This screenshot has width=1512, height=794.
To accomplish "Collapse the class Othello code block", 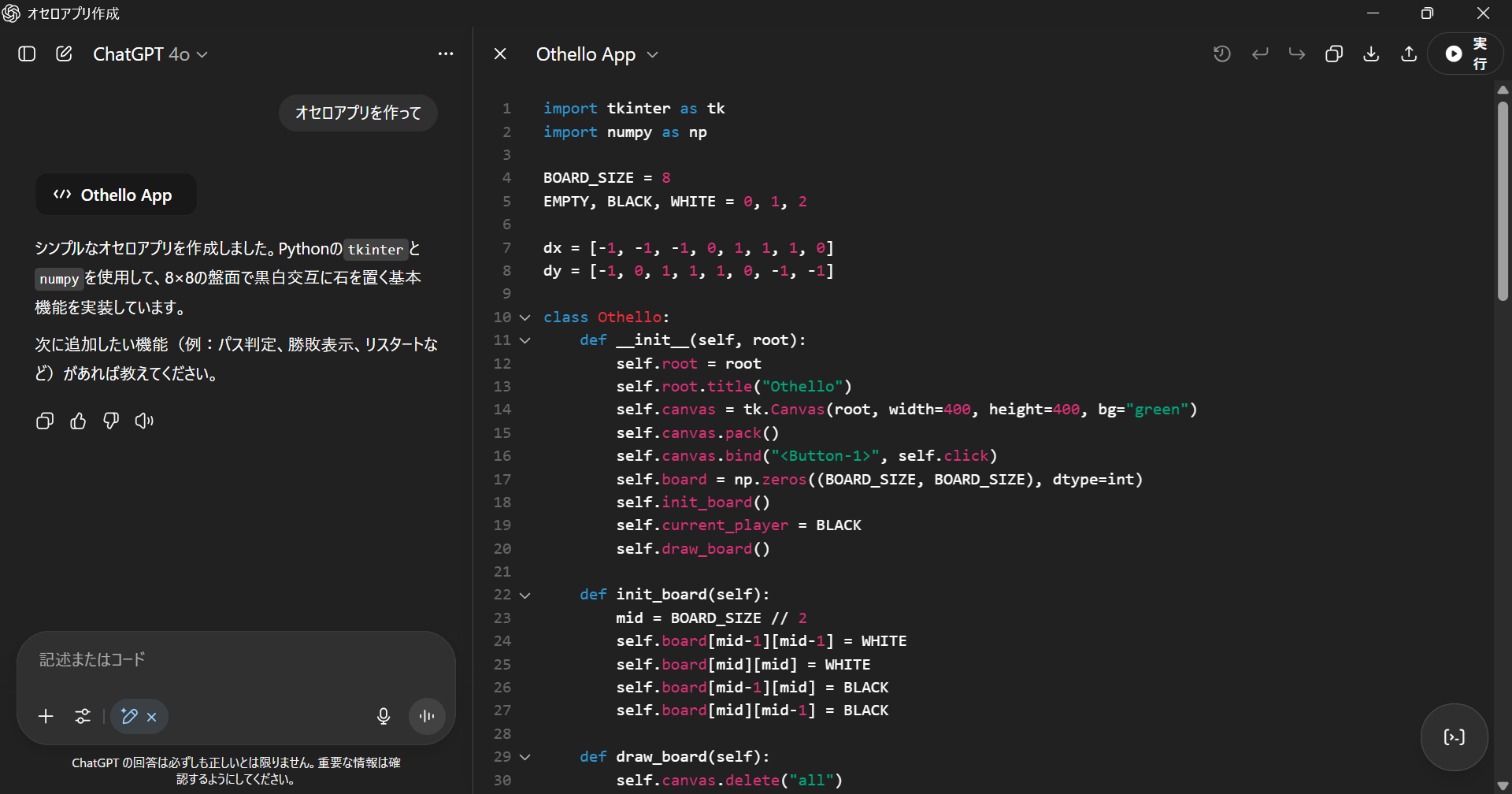I will 525,317.
